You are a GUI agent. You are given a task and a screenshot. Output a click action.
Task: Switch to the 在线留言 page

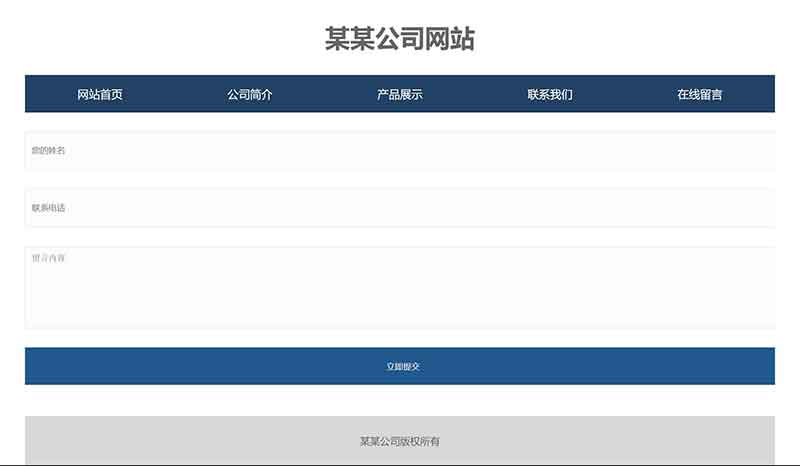coord(700,95)
